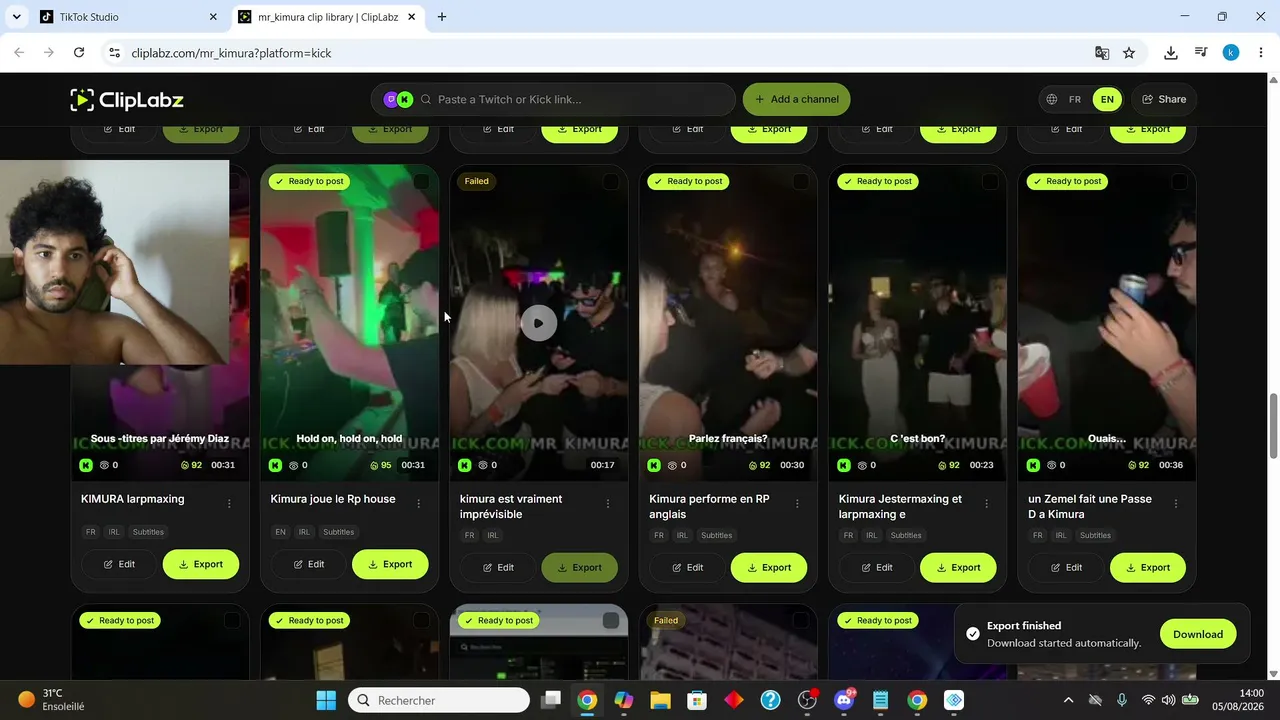Open options menu for "Kimura performe en RP anglais"

797,504
